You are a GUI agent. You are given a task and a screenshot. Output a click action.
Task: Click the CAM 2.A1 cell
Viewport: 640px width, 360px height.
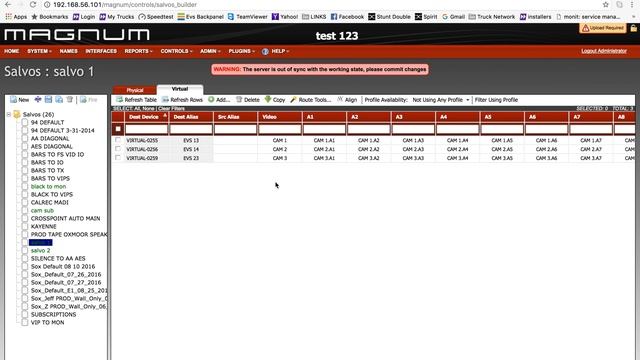[324, 149]
